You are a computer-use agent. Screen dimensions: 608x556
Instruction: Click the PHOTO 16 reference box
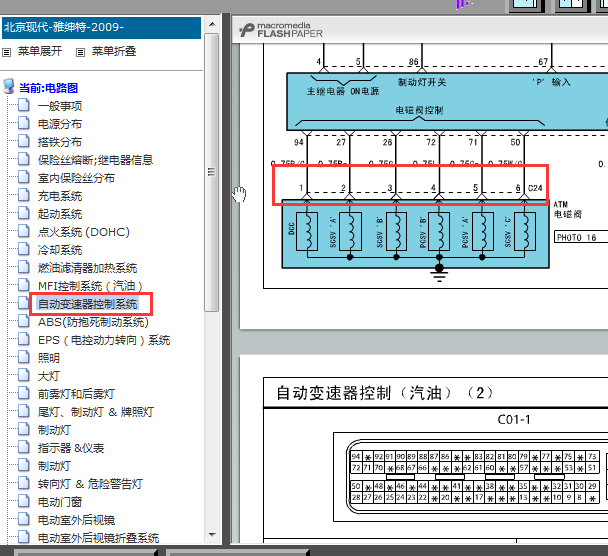(580, 237)
